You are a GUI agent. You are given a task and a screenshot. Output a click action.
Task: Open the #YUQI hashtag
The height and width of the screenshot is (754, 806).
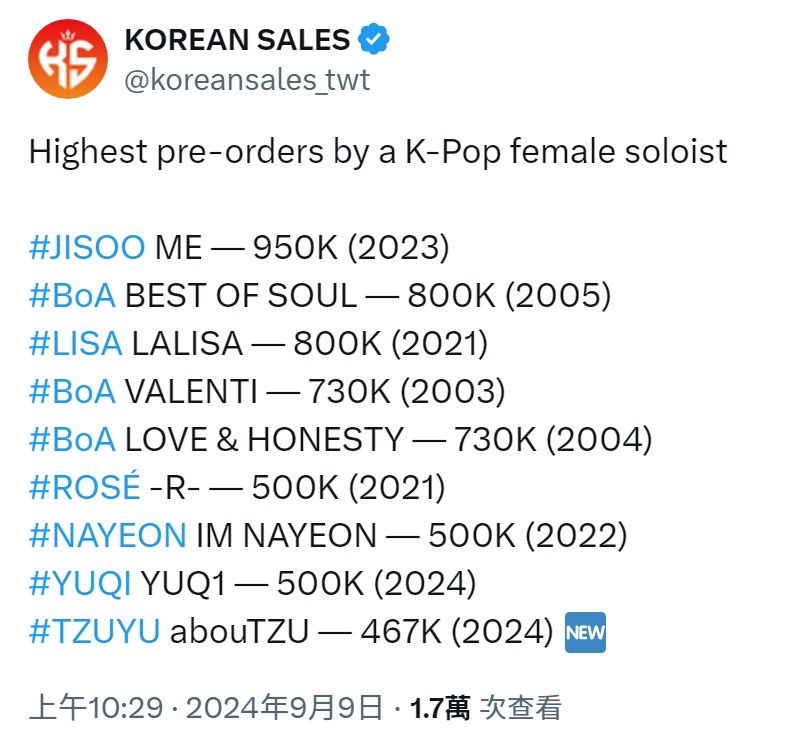pos(80,583)
